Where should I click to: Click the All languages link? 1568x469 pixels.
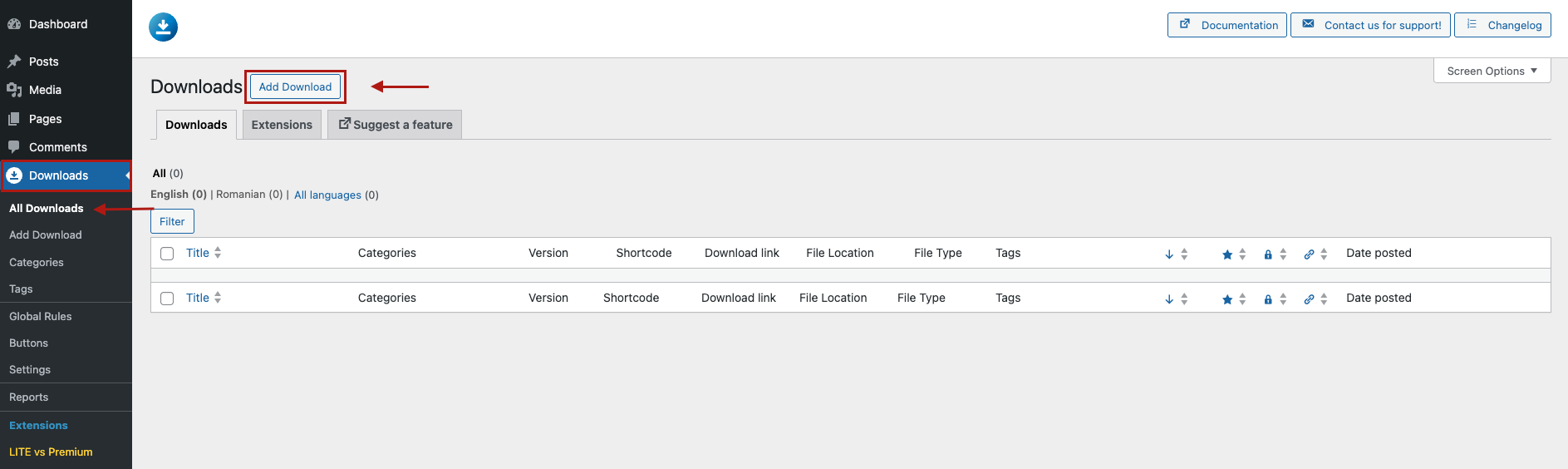click(327, 195)
